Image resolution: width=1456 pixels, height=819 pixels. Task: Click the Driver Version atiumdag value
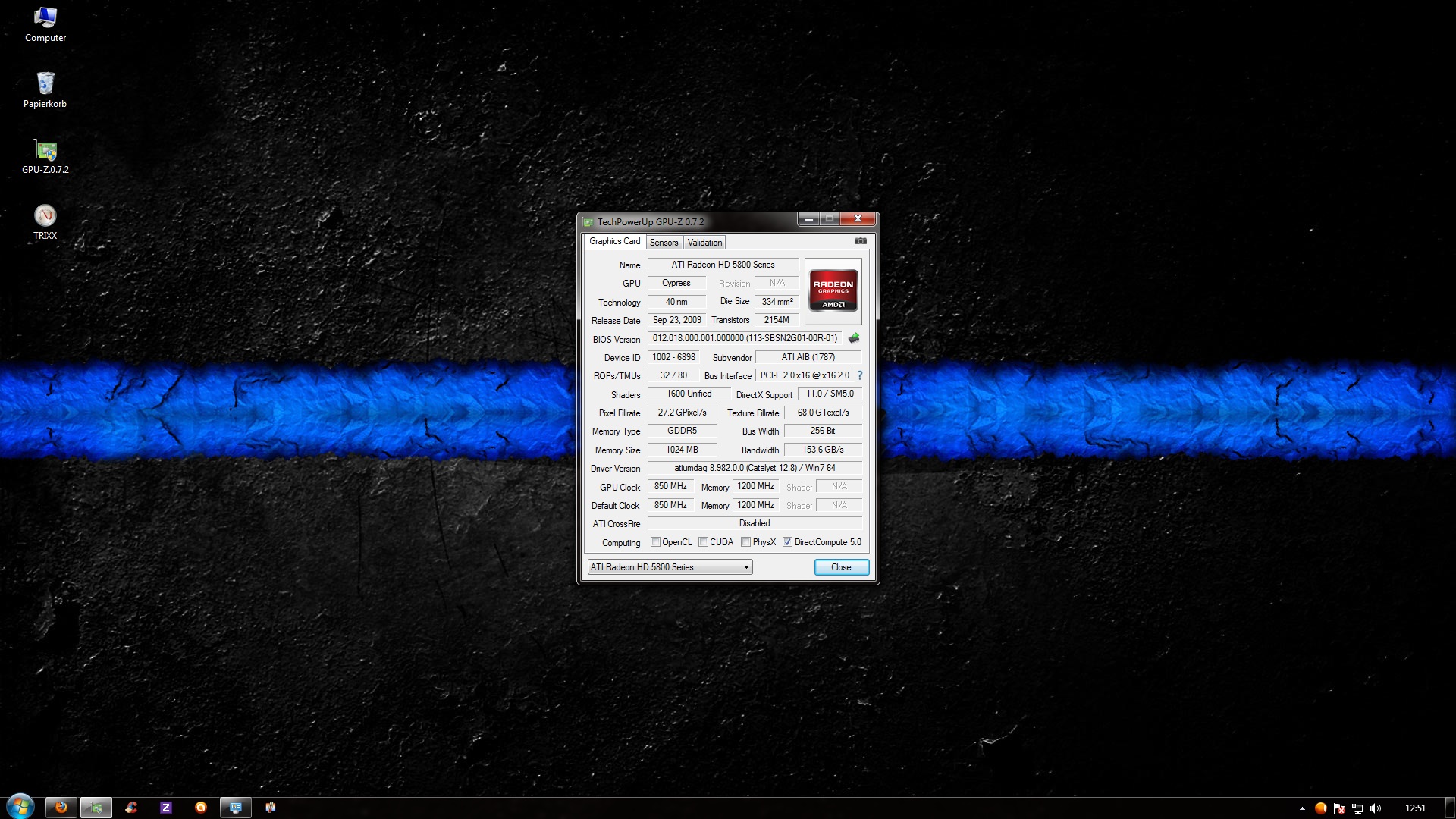point(755,468)
